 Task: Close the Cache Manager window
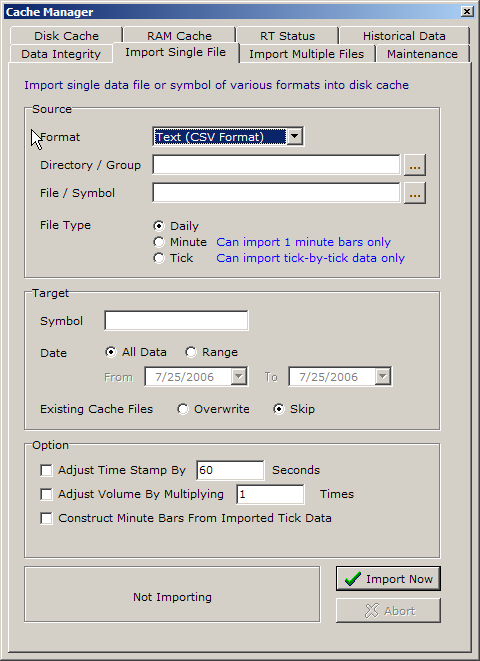tap(467, 11)
